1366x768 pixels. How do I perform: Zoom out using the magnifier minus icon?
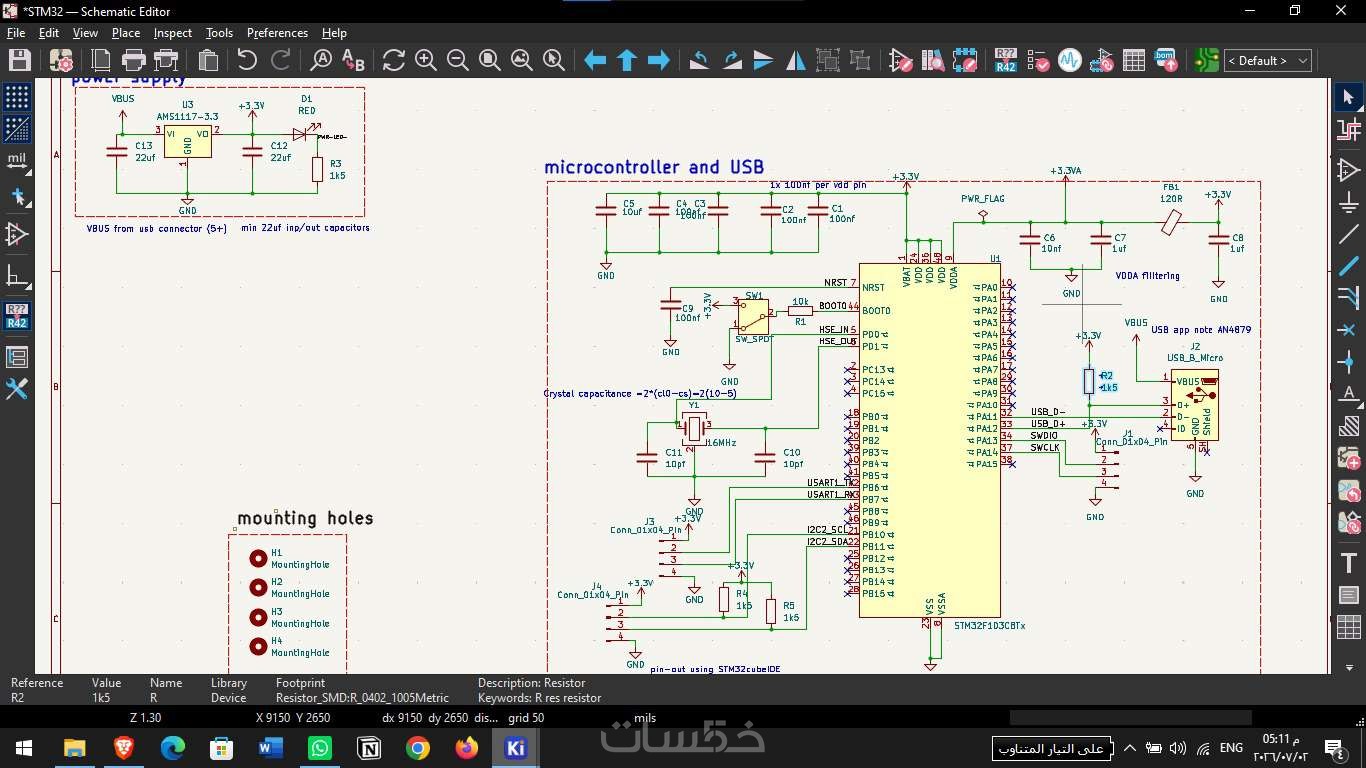(458, 60)
